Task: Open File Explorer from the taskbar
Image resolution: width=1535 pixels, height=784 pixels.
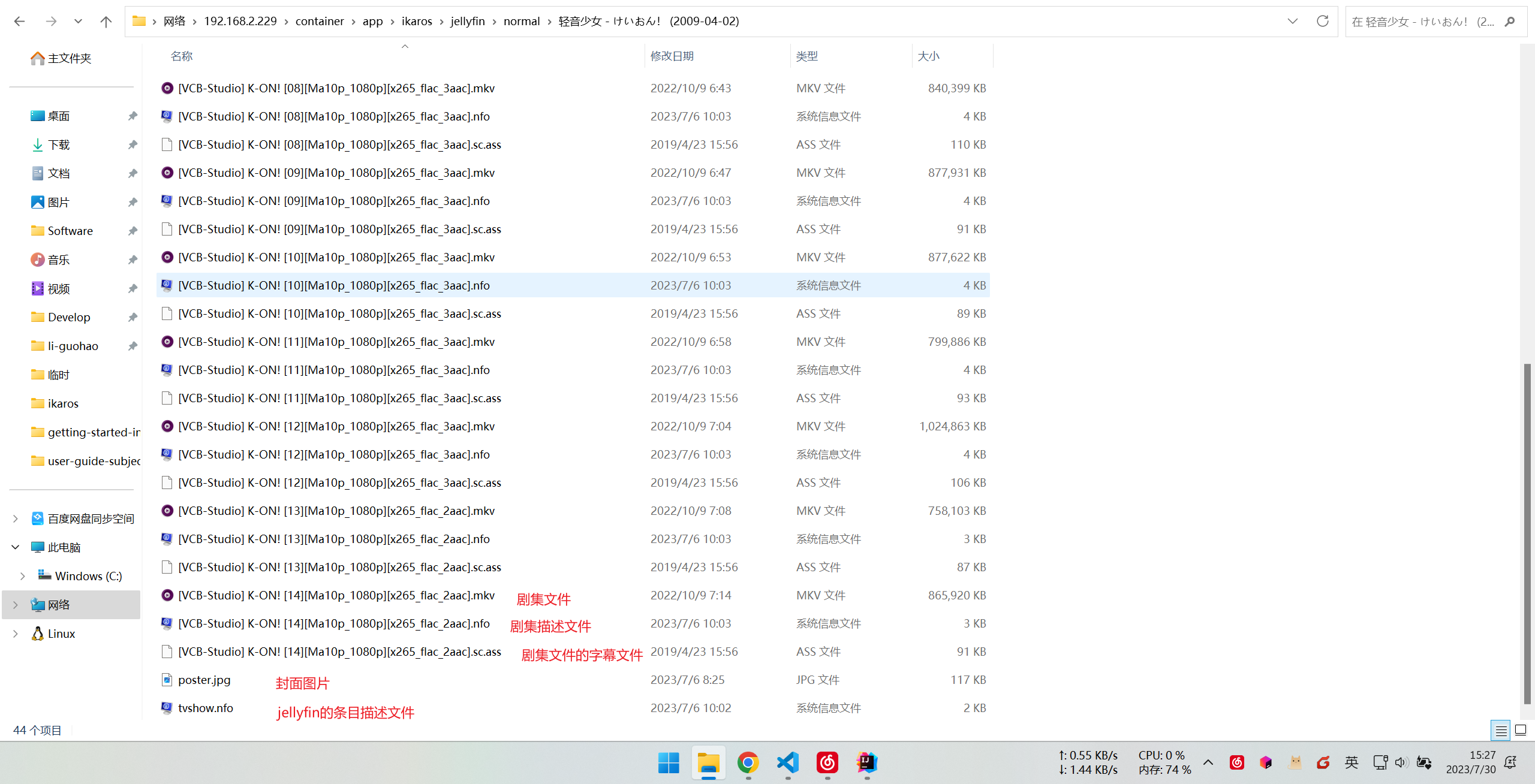Action: click(x=708, y=762)
